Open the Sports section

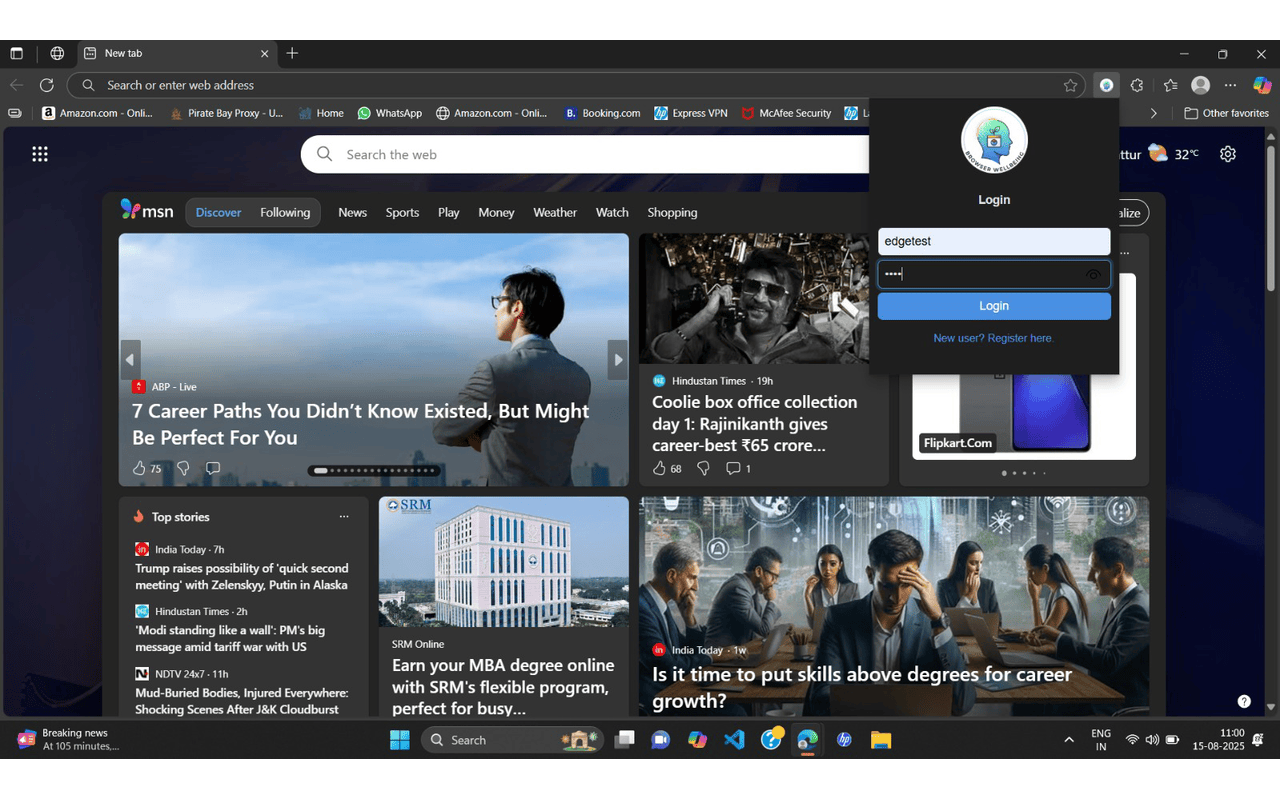(x=402, y=212)
